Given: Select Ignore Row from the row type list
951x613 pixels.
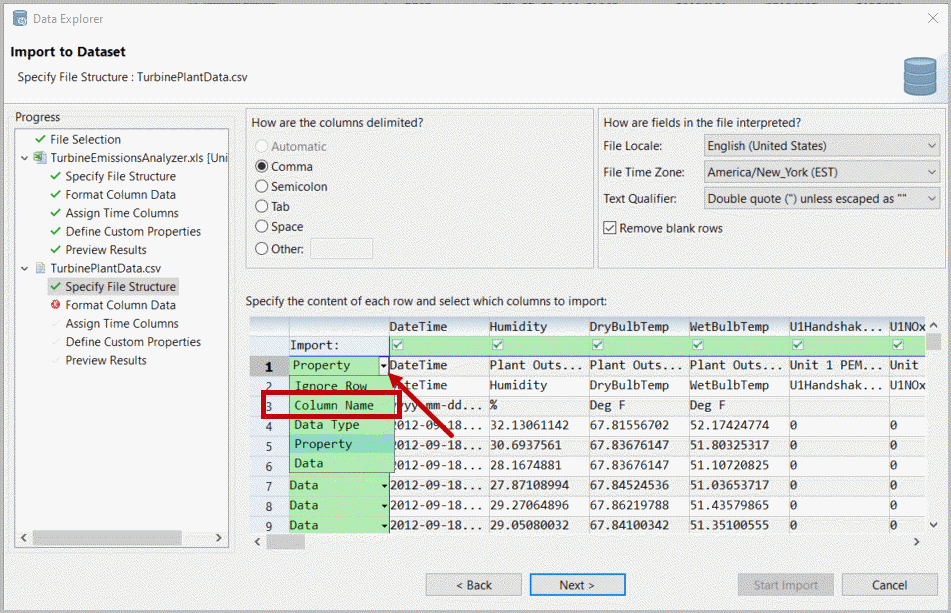Looking at the screenshot, I should pyautogui.click(x=330, y=386).
